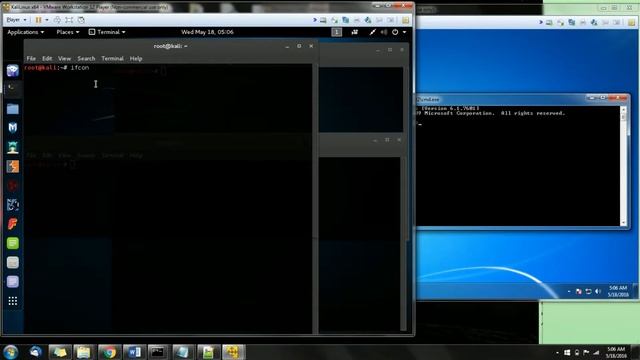Launch Maltego from the Kali dock
The image size is (640, 360).
(13, 185)
